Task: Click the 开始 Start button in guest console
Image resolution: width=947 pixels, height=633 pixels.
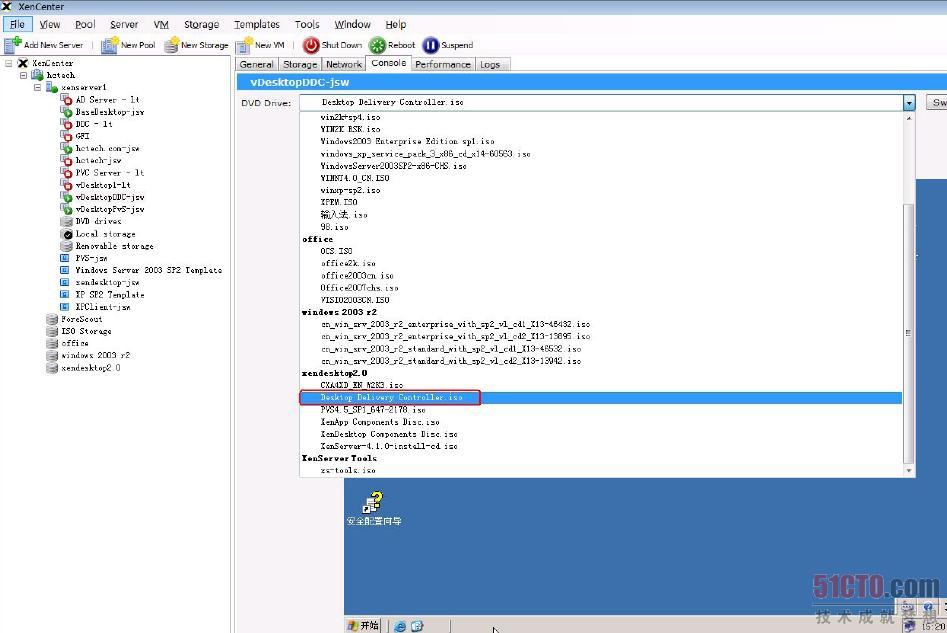Action: point(364,626)
